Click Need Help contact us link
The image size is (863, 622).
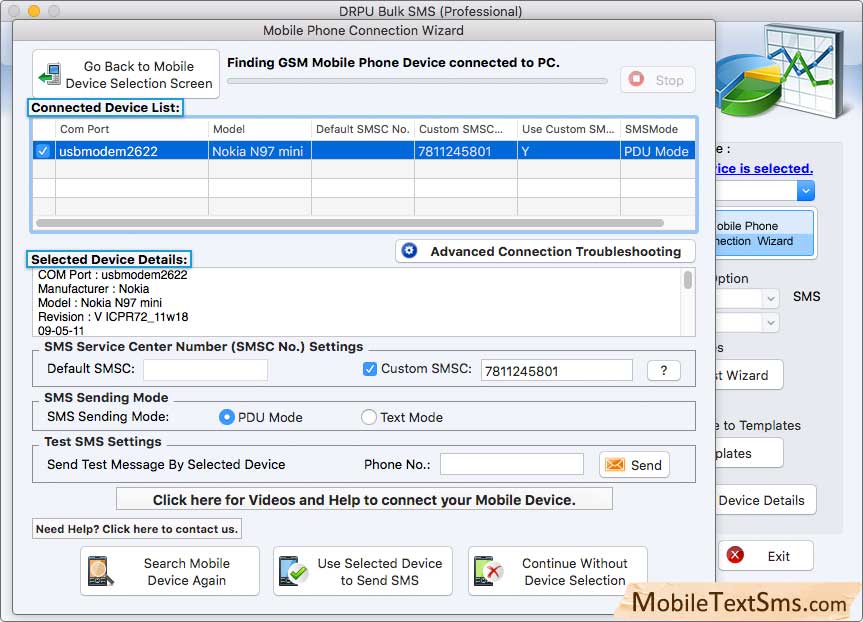tap(137, 529)
